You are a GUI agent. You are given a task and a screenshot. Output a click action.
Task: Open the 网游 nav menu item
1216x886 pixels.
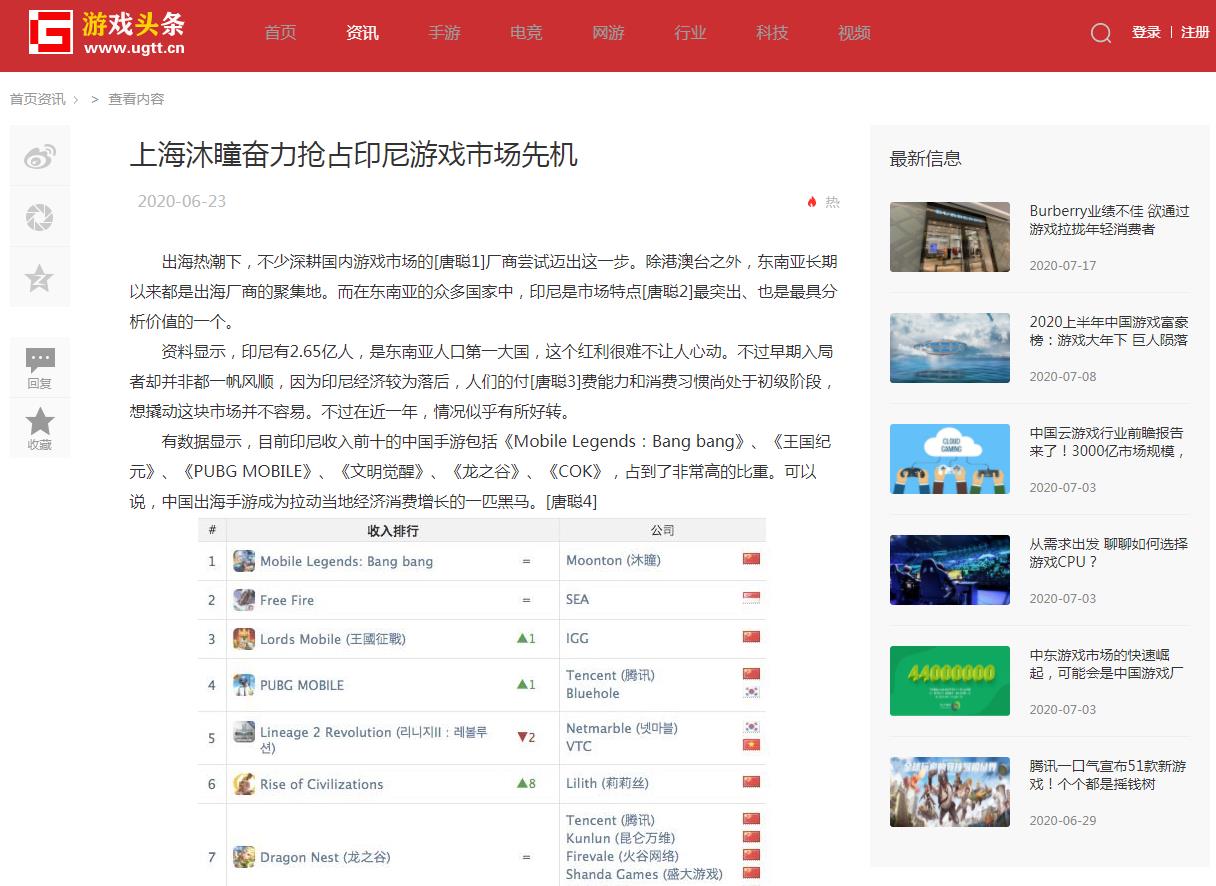(608, 33)
